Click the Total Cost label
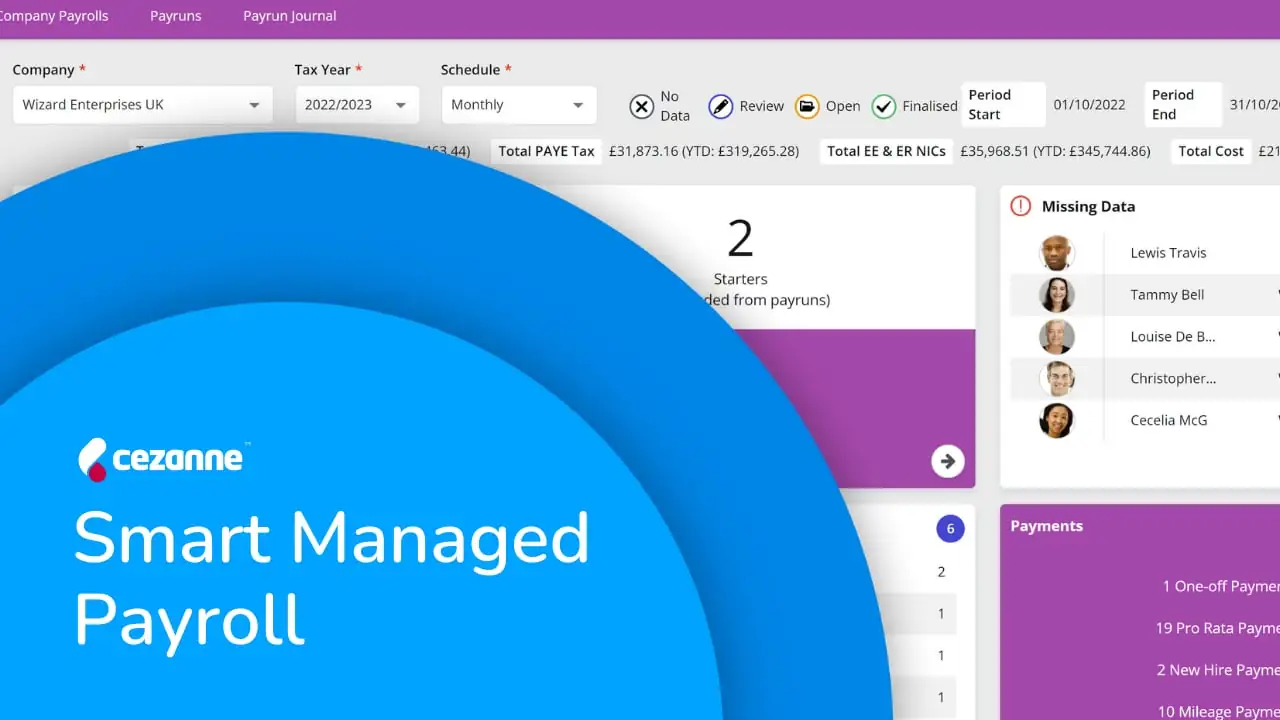The width and height of the screenshot is (1280, 720). point(1211,151)
